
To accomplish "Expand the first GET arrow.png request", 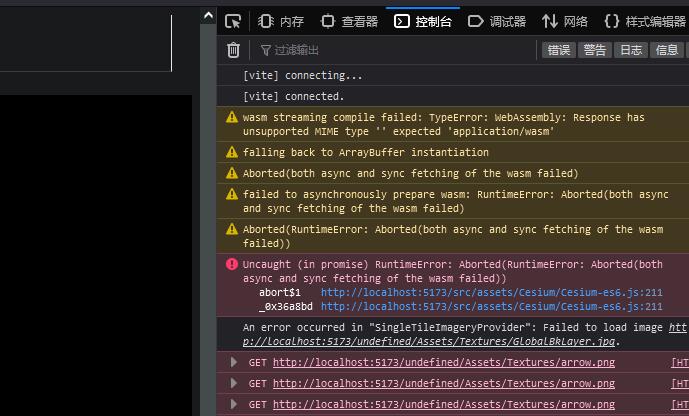I will tap(234, 362).
